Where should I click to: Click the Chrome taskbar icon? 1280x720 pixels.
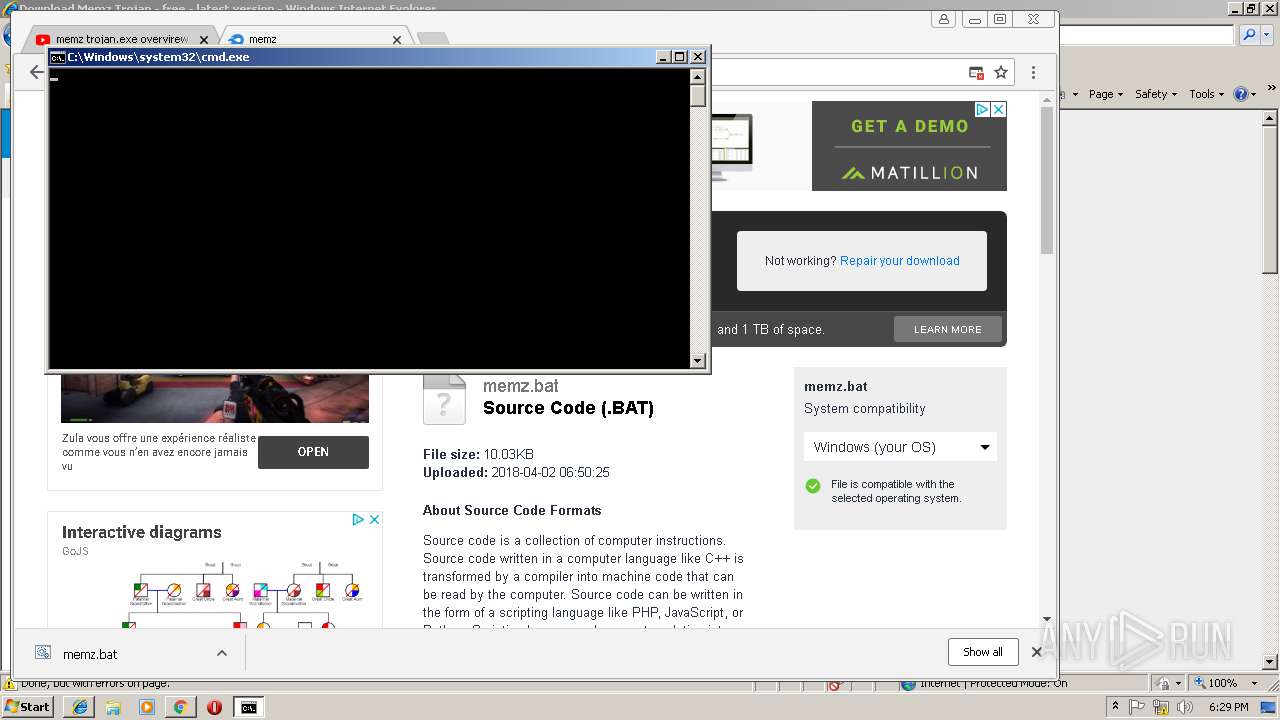click(x=180, y=707)
